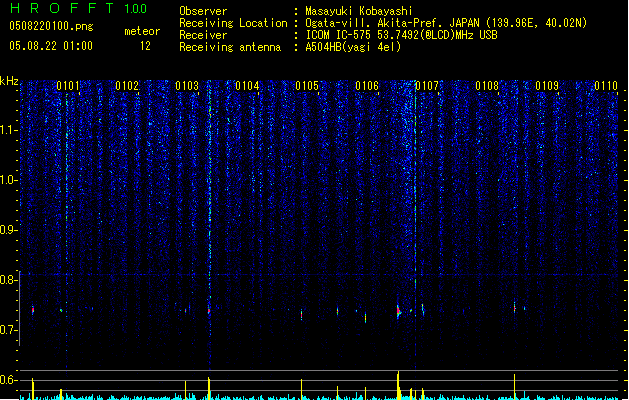Click time marker 0102
Image resolution: width=629 pixels, height=400 pixels.
[x=127, y=86]
